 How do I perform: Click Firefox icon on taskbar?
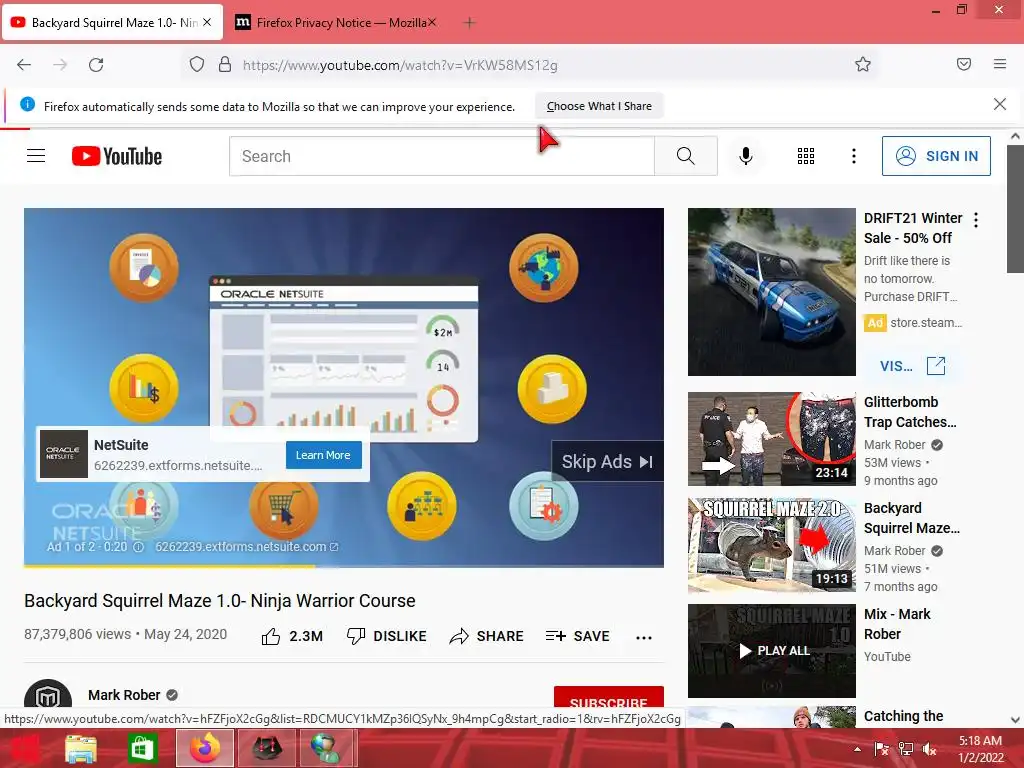click(x=205, y=748)
